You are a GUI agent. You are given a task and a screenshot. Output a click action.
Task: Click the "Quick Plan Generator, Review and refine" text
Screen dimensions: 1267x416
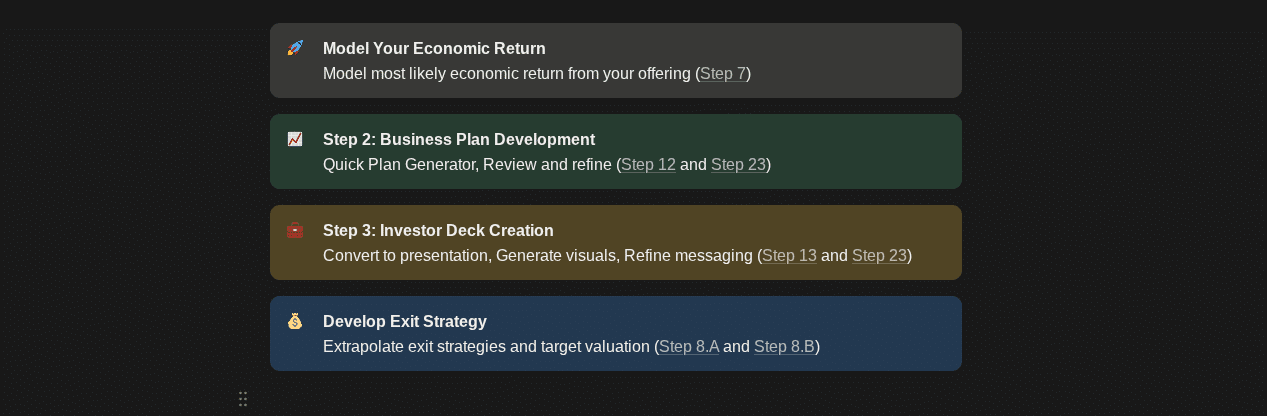coord(467,164)
